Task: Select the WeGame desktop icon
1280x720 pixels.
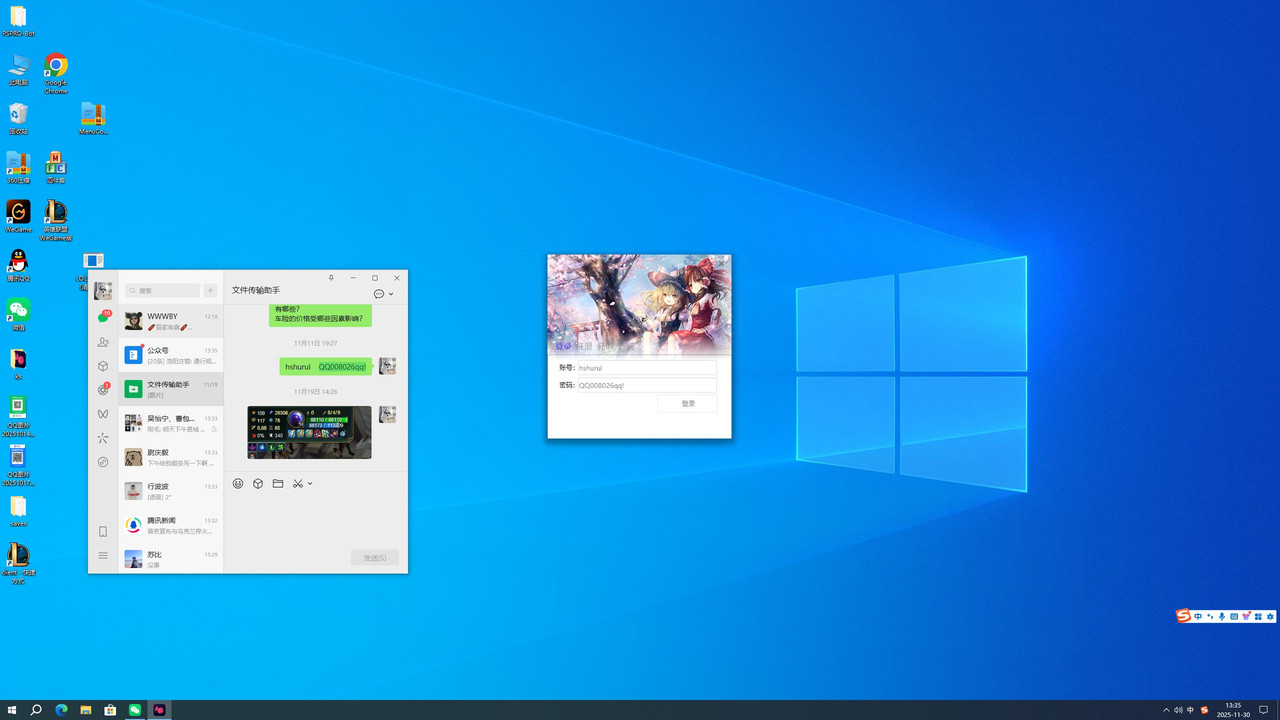Action: 18,216
